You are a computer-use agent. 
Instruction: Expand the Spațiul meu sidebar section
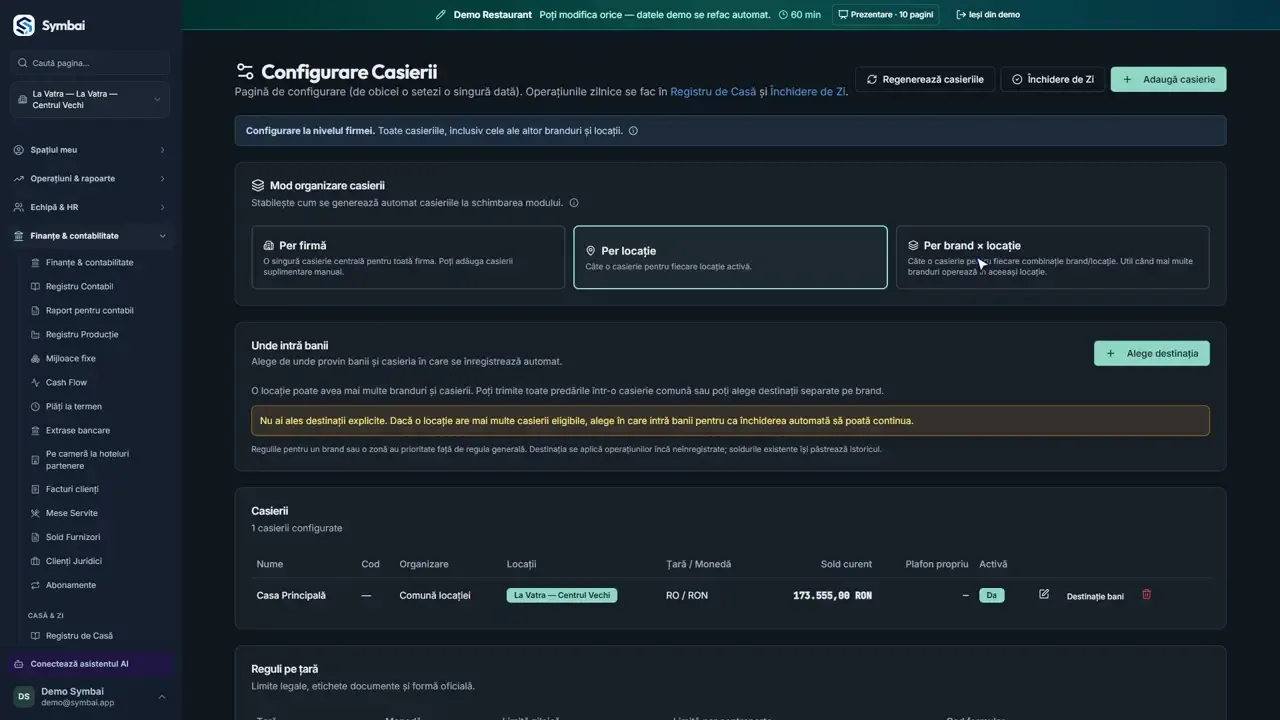[x=90, y=150]
